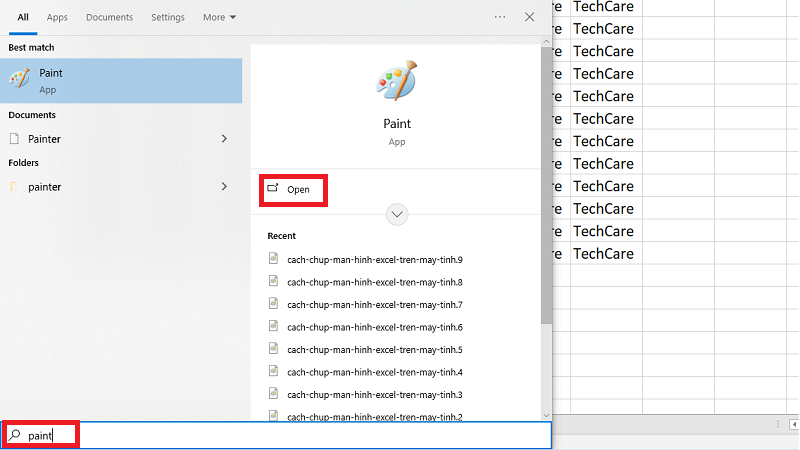
Task: Open recent file cach-chup-man-hinh-excel-tren-may-tinh.6
Action: tap(374, 327)
